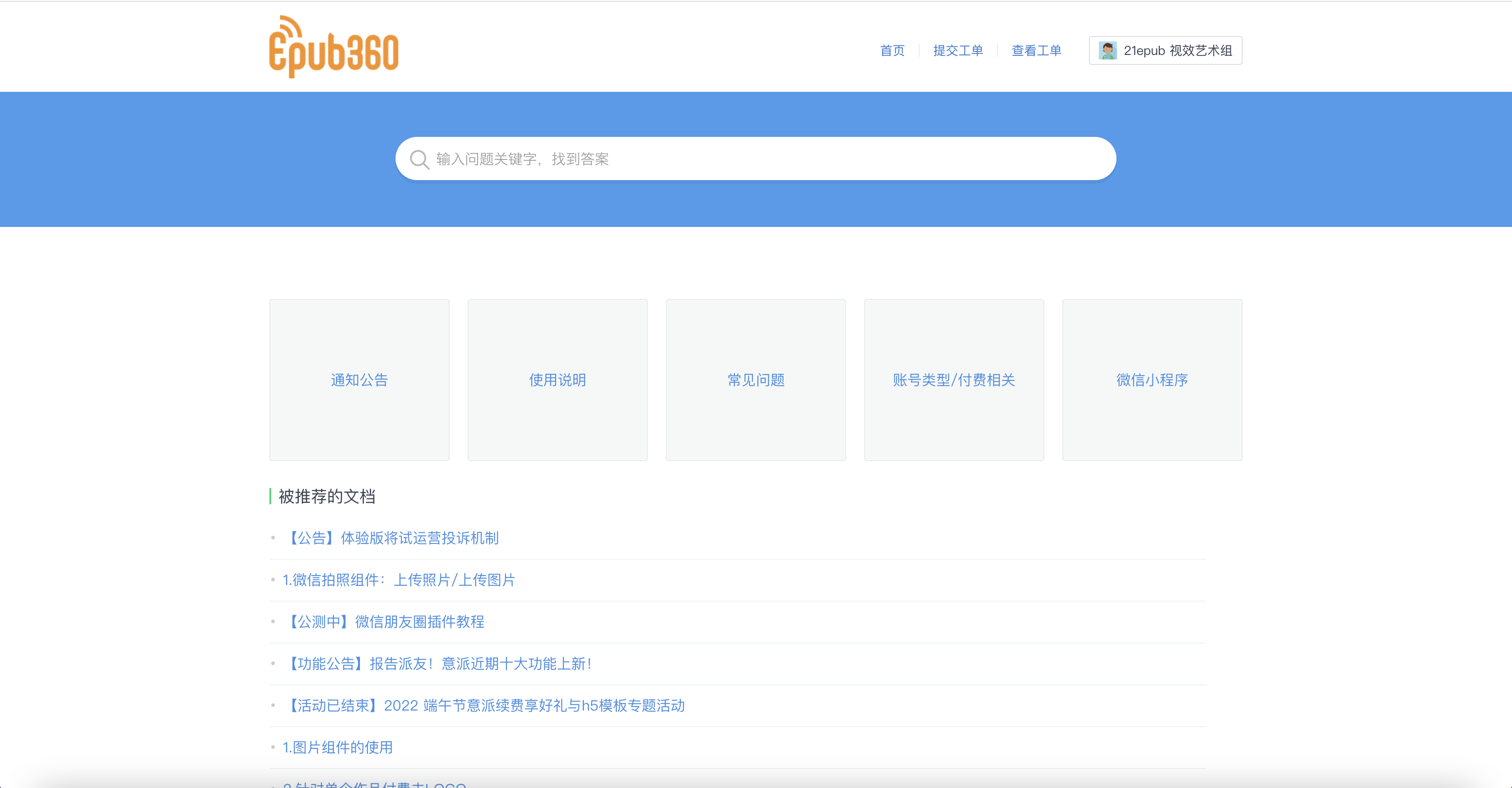The image size is (1512, 788).
Task: Open 【活动已结束】2022 端午节 活动 link
Action: point(485,705)
